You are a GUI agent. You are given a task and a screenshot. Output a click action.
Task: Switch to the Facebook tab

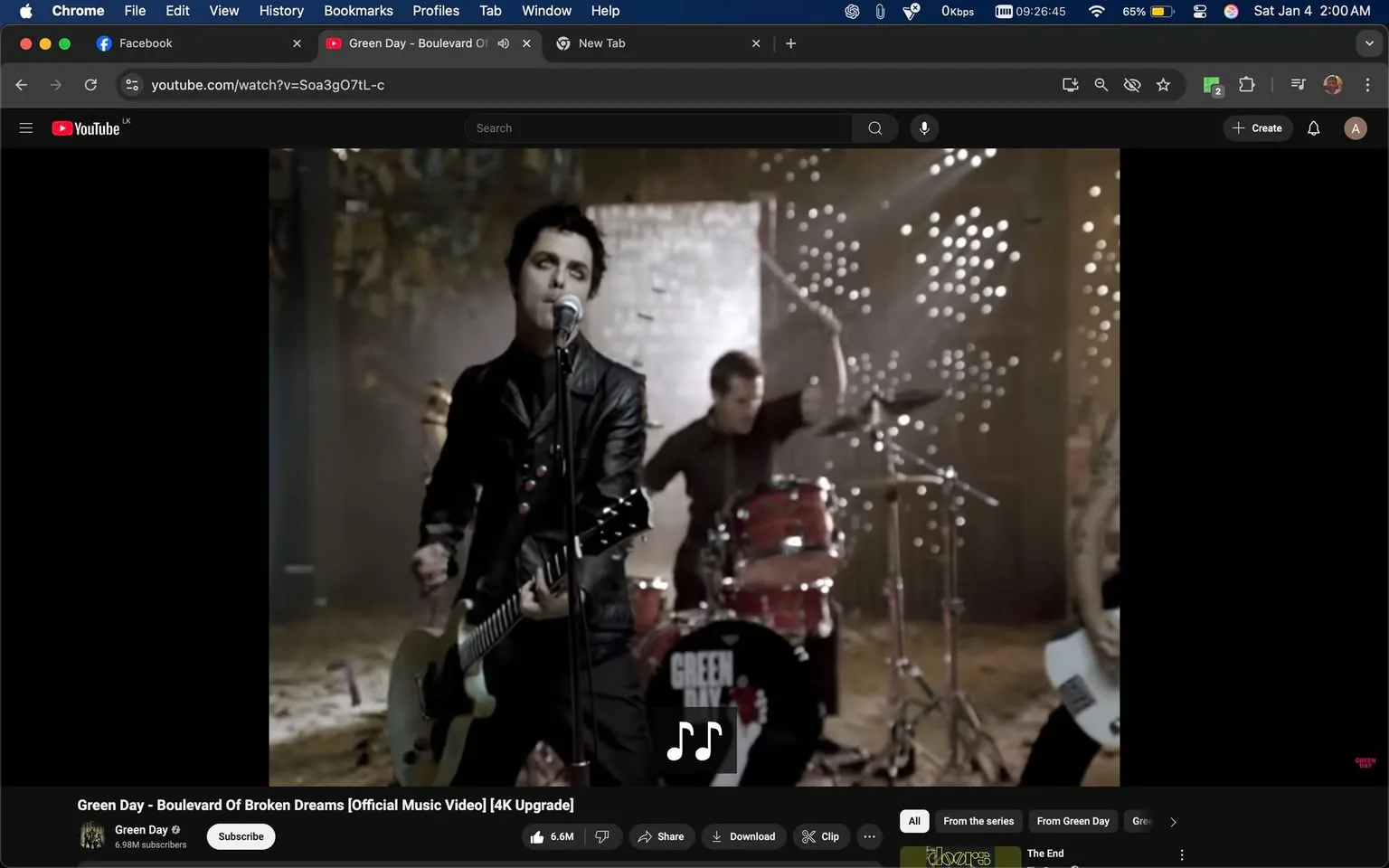[181, 42]
